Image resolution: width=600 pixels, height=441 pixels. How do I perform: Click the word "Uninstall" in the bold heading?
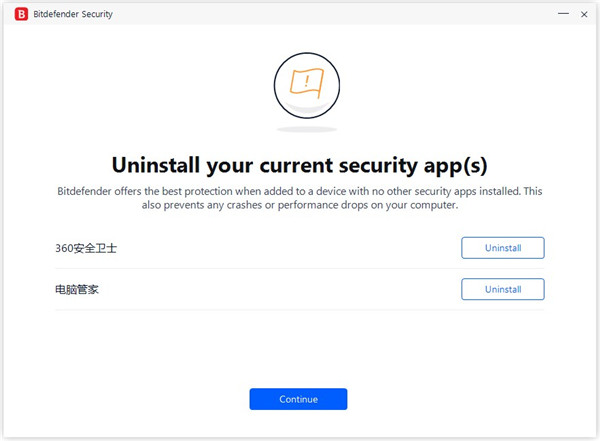click(158, 163)
